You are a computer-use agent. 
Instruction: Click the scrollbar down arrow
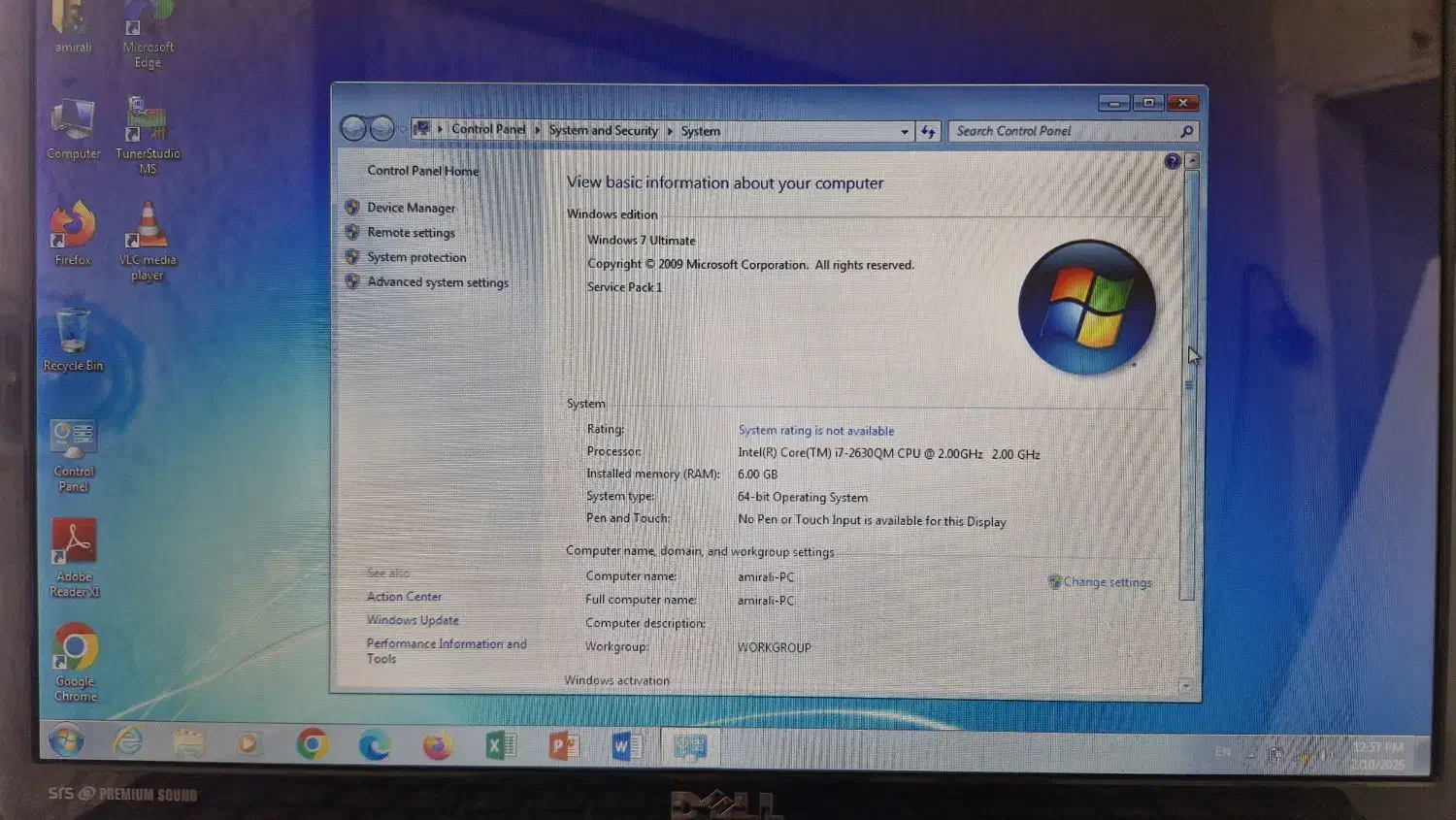pos(1185,686)
